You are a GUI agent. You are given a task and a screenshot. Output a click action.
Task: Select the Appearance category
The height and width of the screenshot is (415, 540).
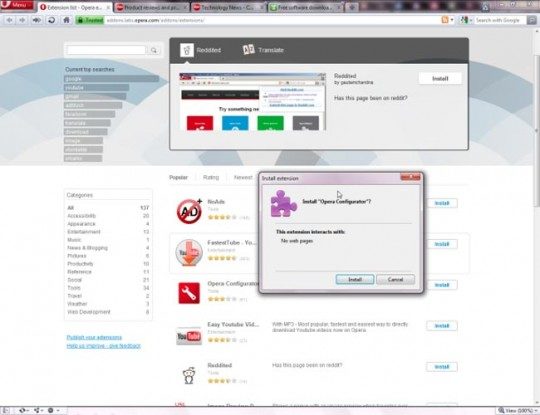point(81,224)
